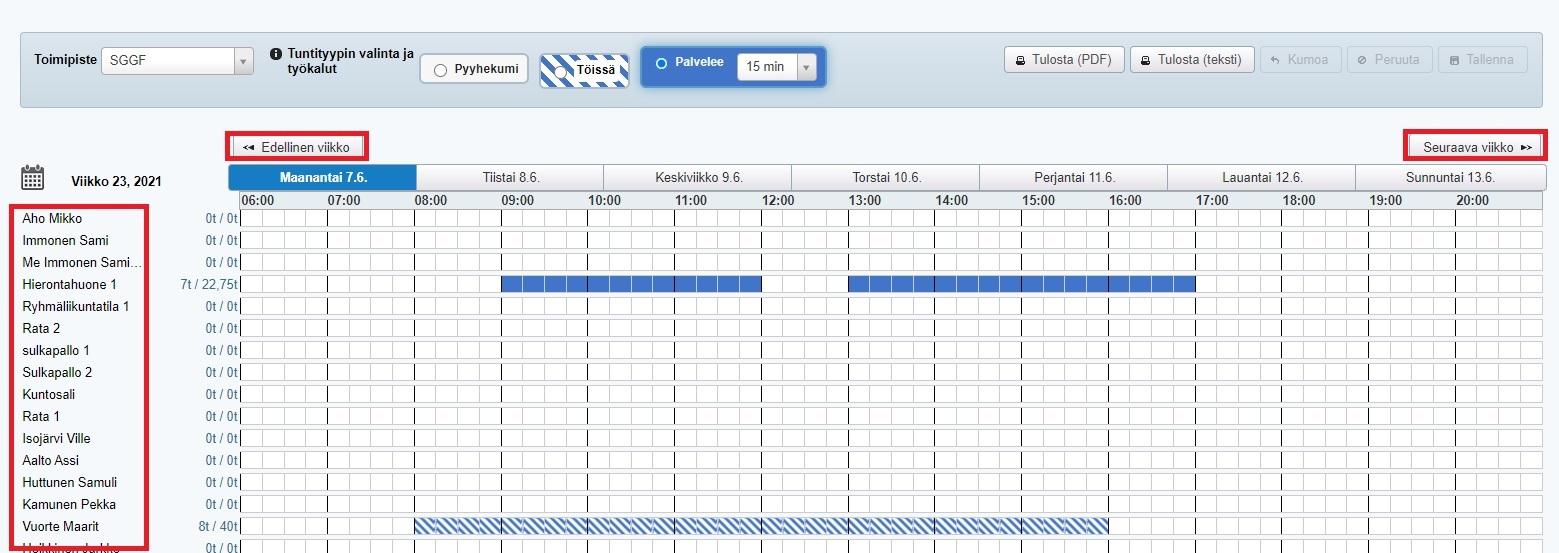Select the striped Töissä radio option

560,71
